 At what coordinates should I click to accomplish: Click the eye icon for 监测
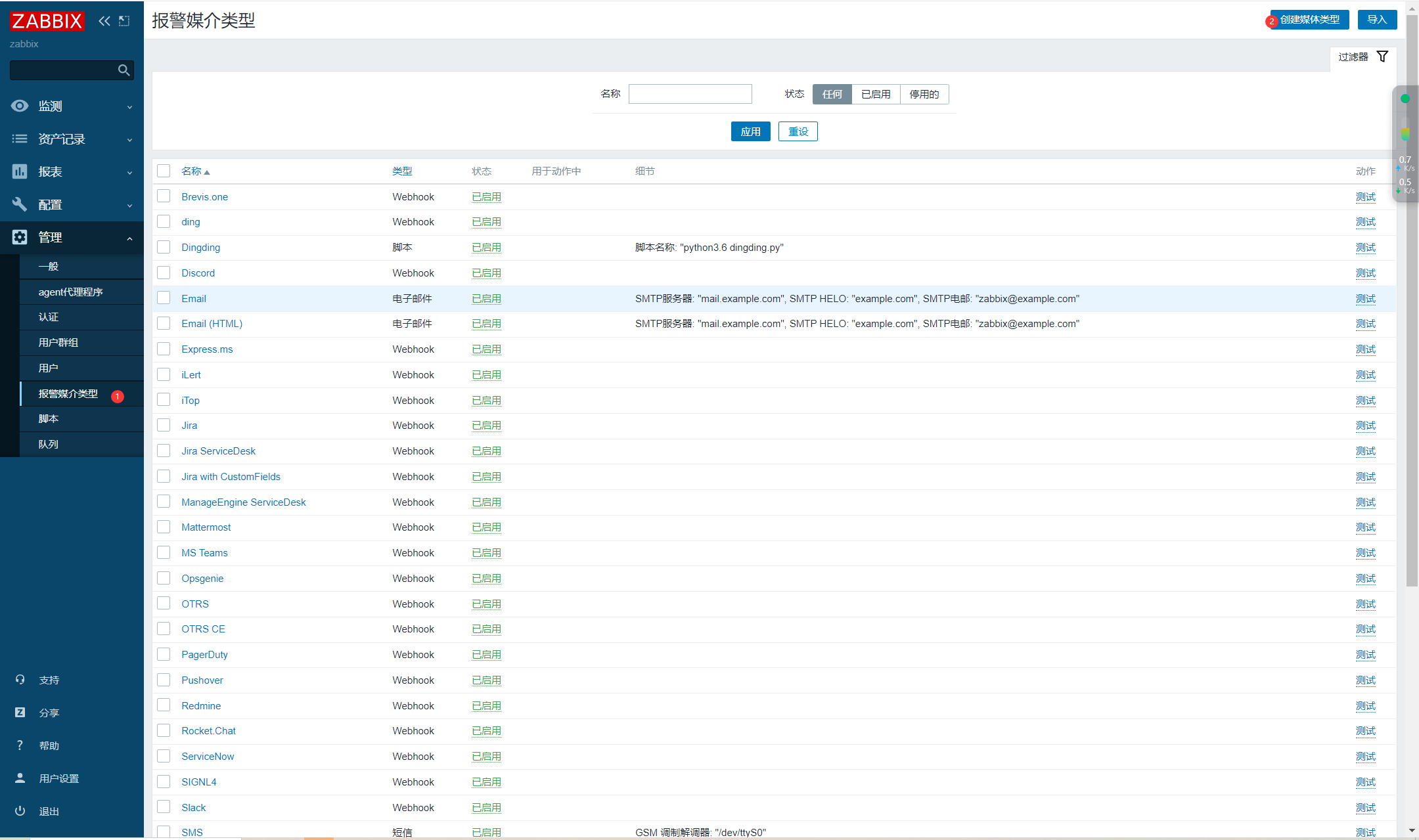click(x=20, y=106)
